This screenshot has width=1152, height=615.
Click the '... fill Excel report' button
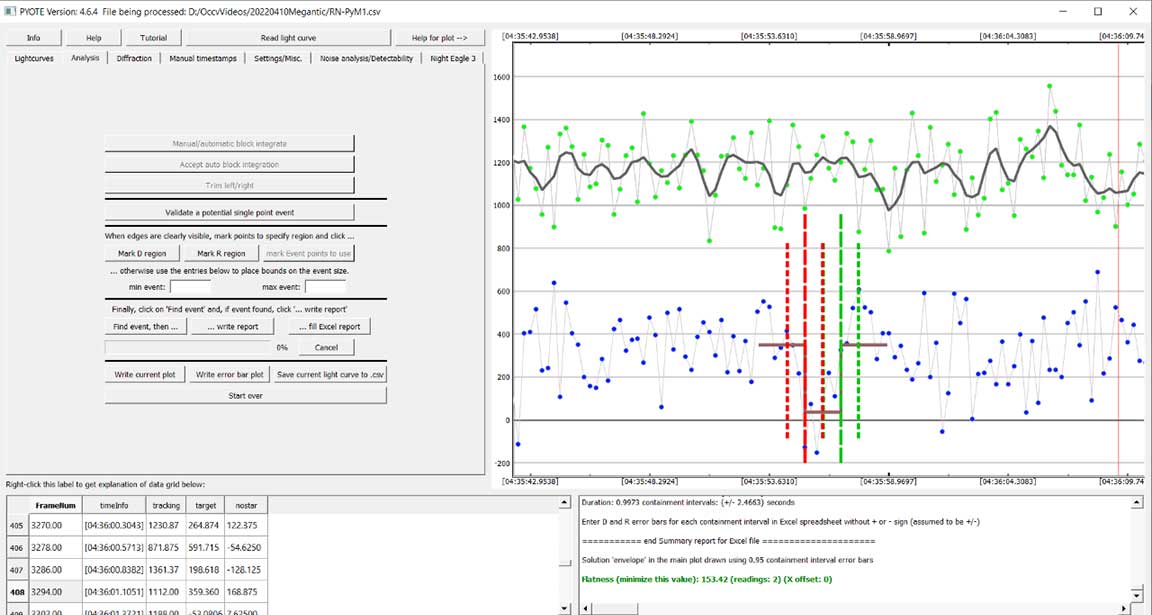pyautogui.click(x=330, y=326)
